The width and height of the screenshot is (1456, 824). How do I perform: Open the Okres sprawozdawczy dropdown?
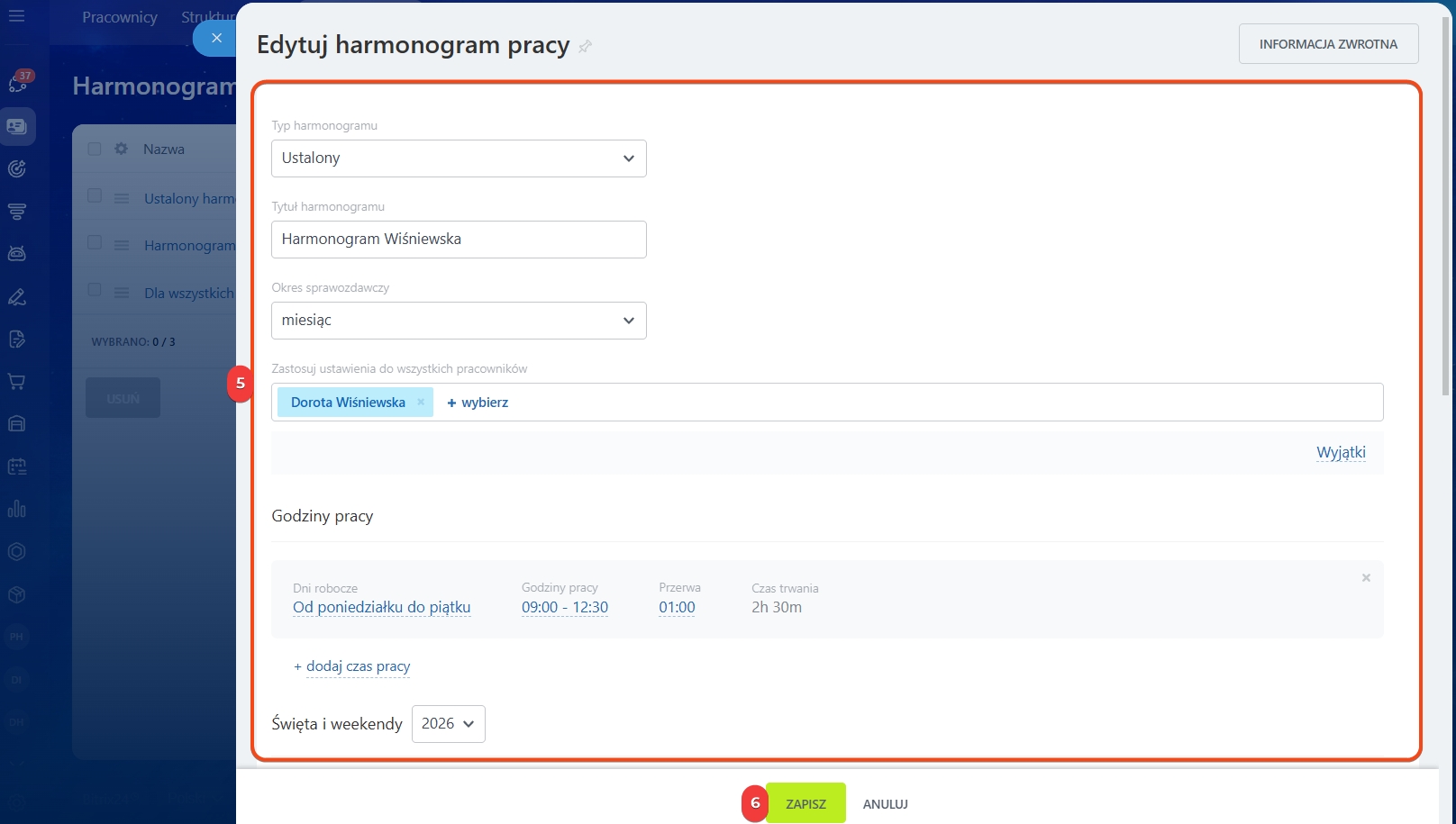coord(459,321)
